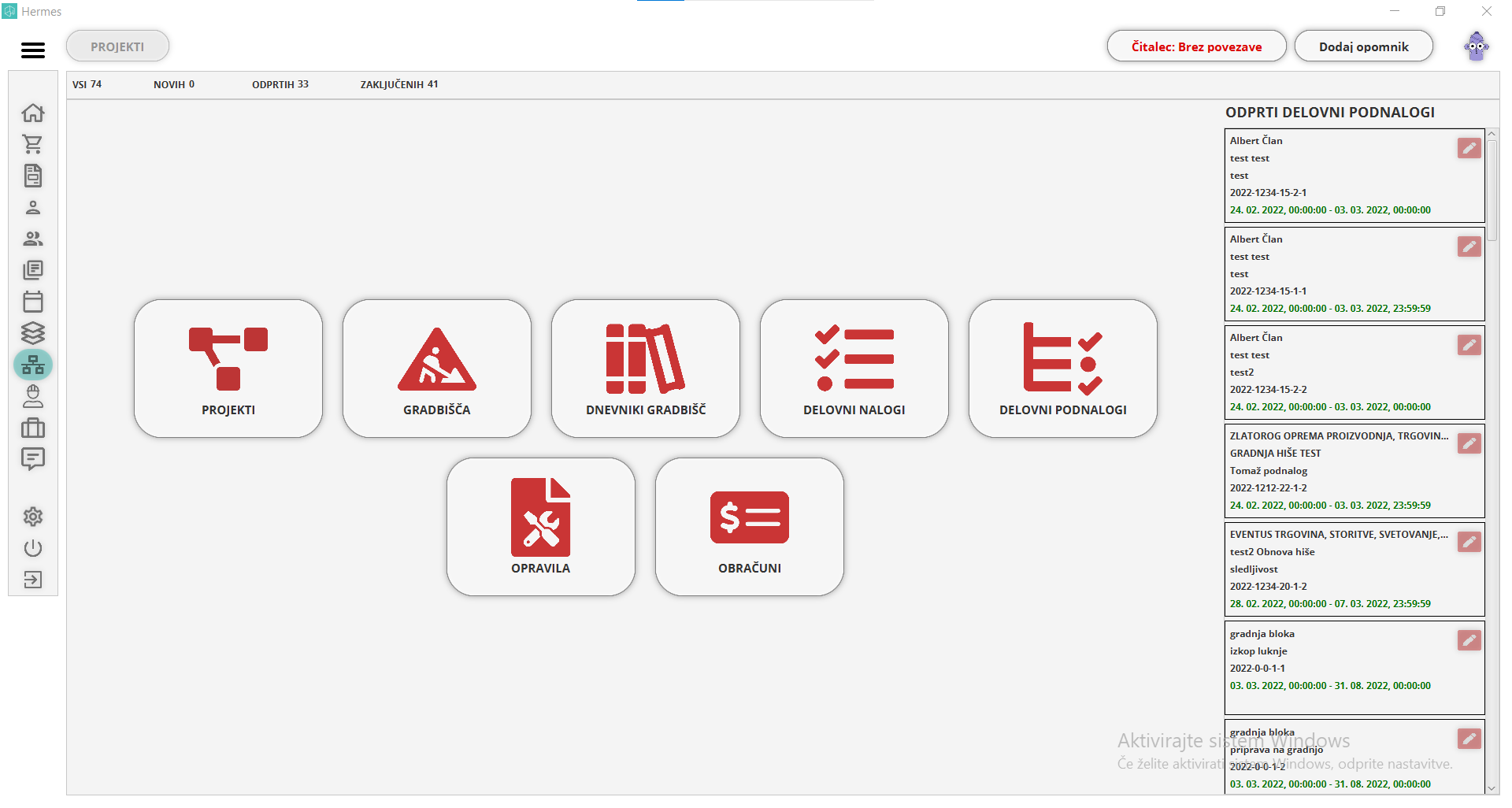The width and height of the screenshot is (1512, 808).
Task: Open the chat message sidebar icon
Action: 33,459
